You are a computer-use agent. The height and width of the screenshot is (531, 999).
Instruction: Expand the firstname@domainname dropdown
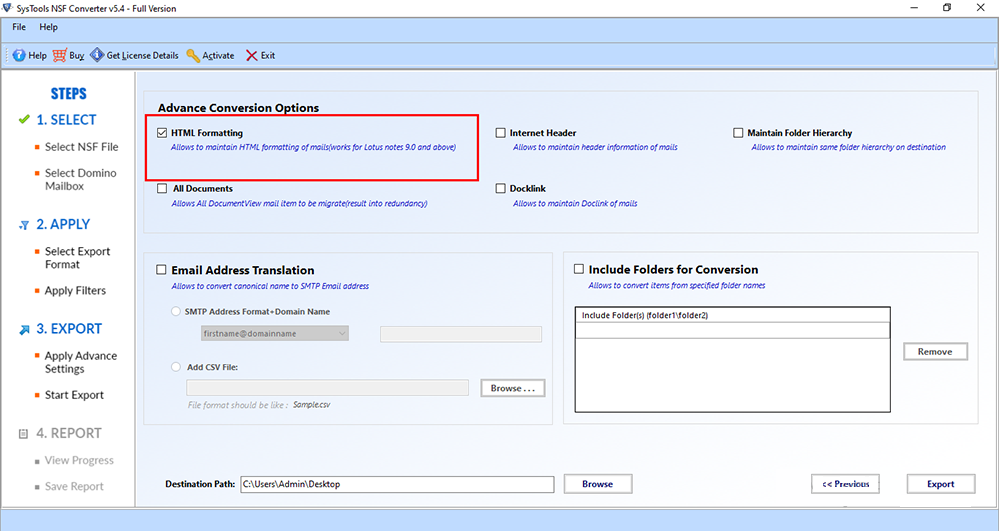(342, 333)
